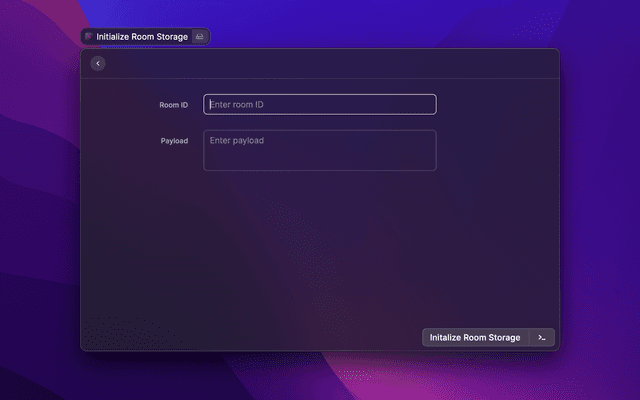Return to the previous view with the back arrow
This screenshot has width=640, height=400.
pos(97,64)
